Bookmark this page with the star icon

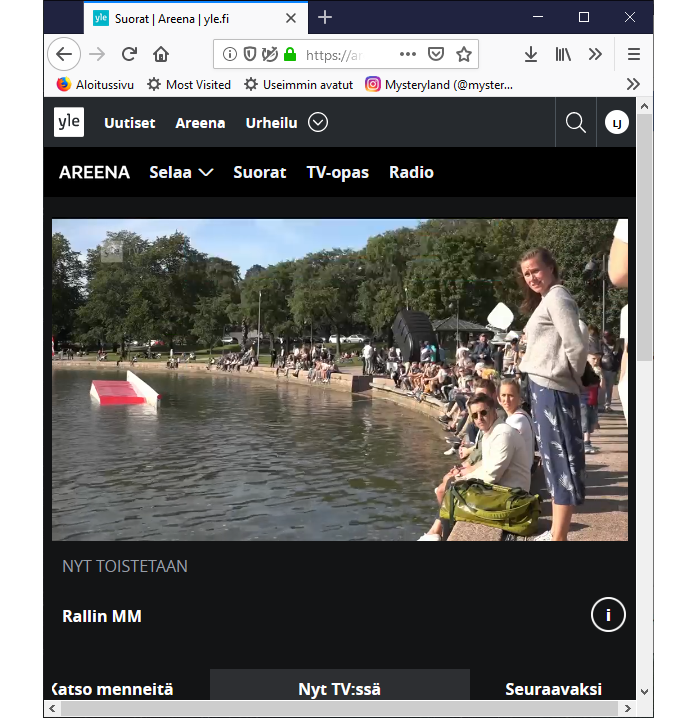point(464,54)
